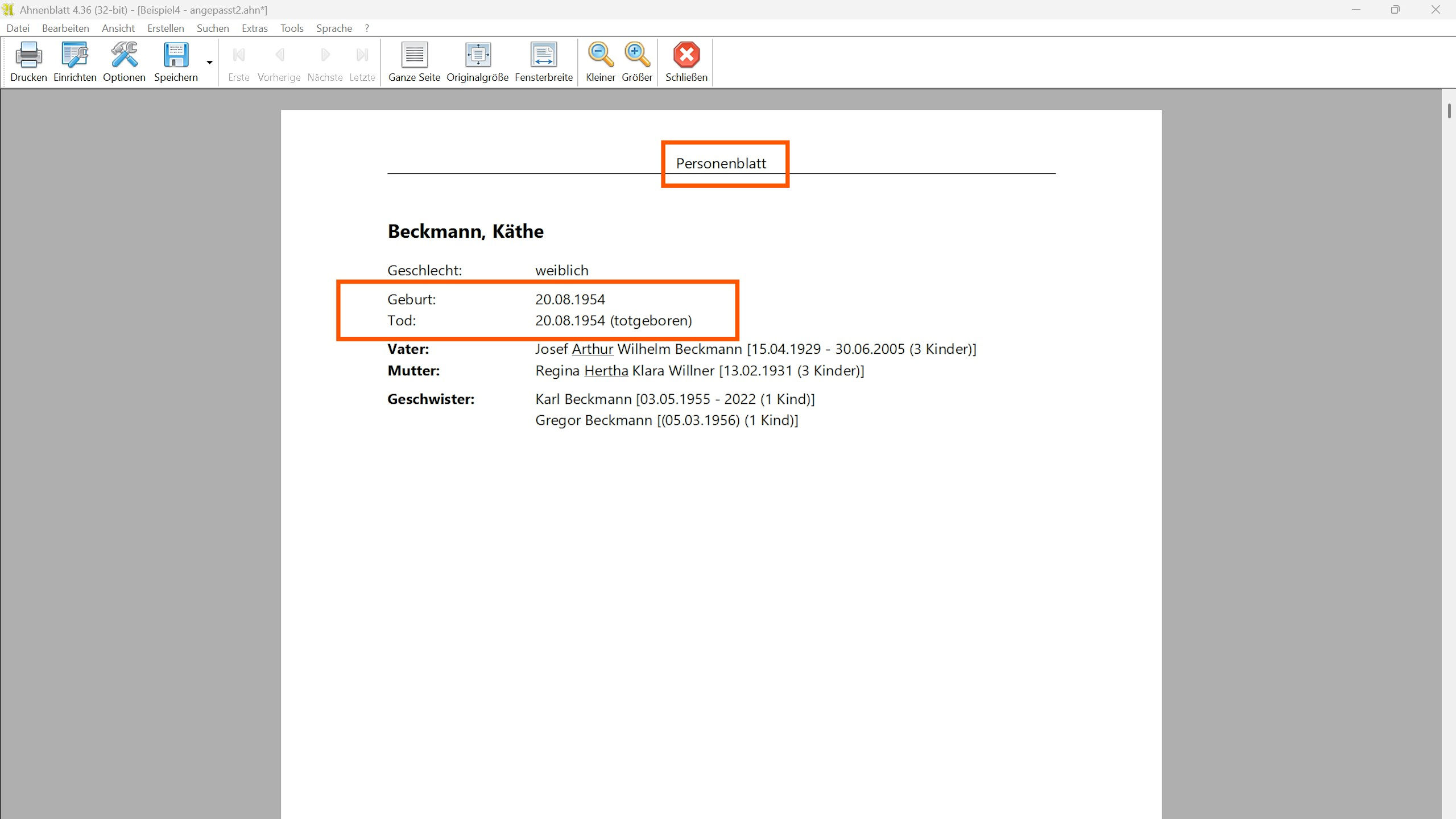This screenshot has width=1456, height=819.
Task: Open the Bearbeiten menu
Action: coord(65,28)
